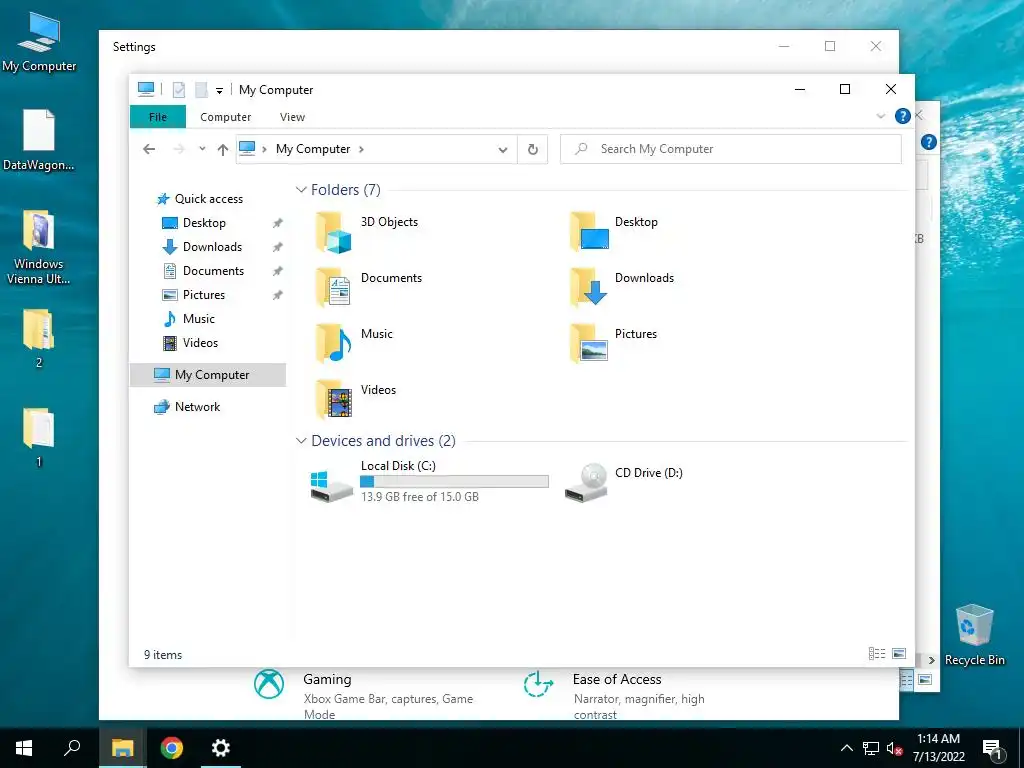This screenshot has width=1024, height=768.
Task: Switch to large icons view in status bar
Action: pyautogui.click(x=899, y=654)
